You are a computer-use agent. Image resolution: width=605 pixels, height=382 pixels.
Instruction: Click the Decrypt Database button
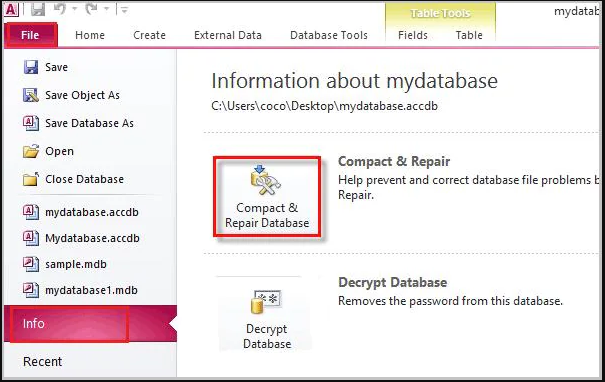point(267,319)
